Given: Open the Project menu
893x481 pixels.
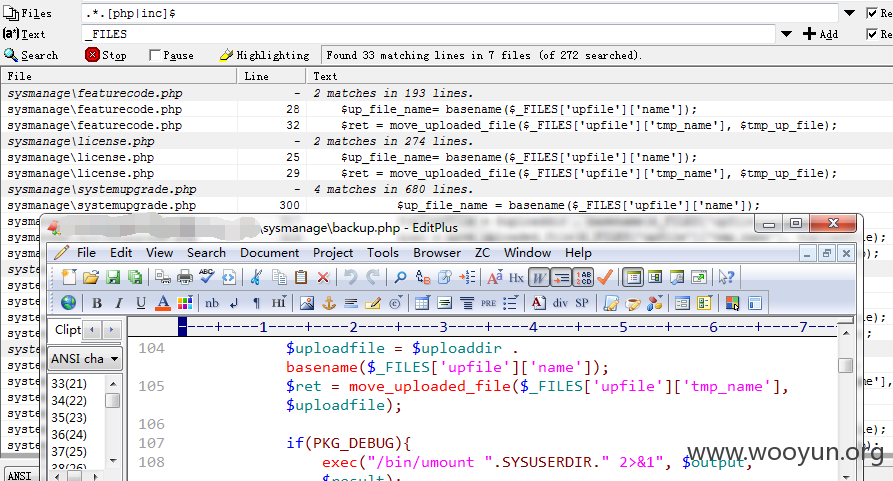Looking at the screenshot, I should pyautogui.click(x=333, y=253).
